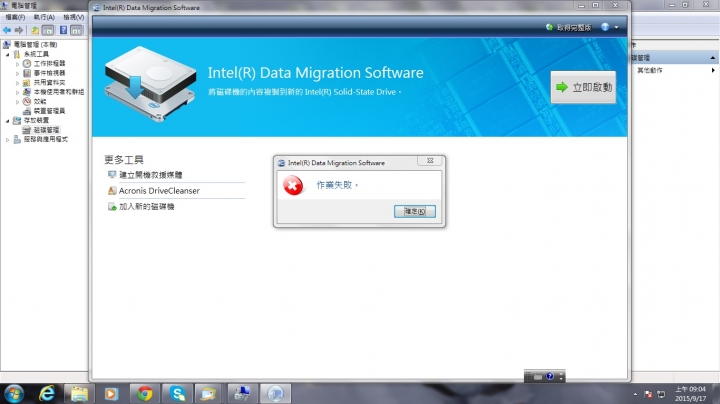Viewport: 720px width, 404px height.
Task: Open Skype from the taskbar
Action: point(177,394)
